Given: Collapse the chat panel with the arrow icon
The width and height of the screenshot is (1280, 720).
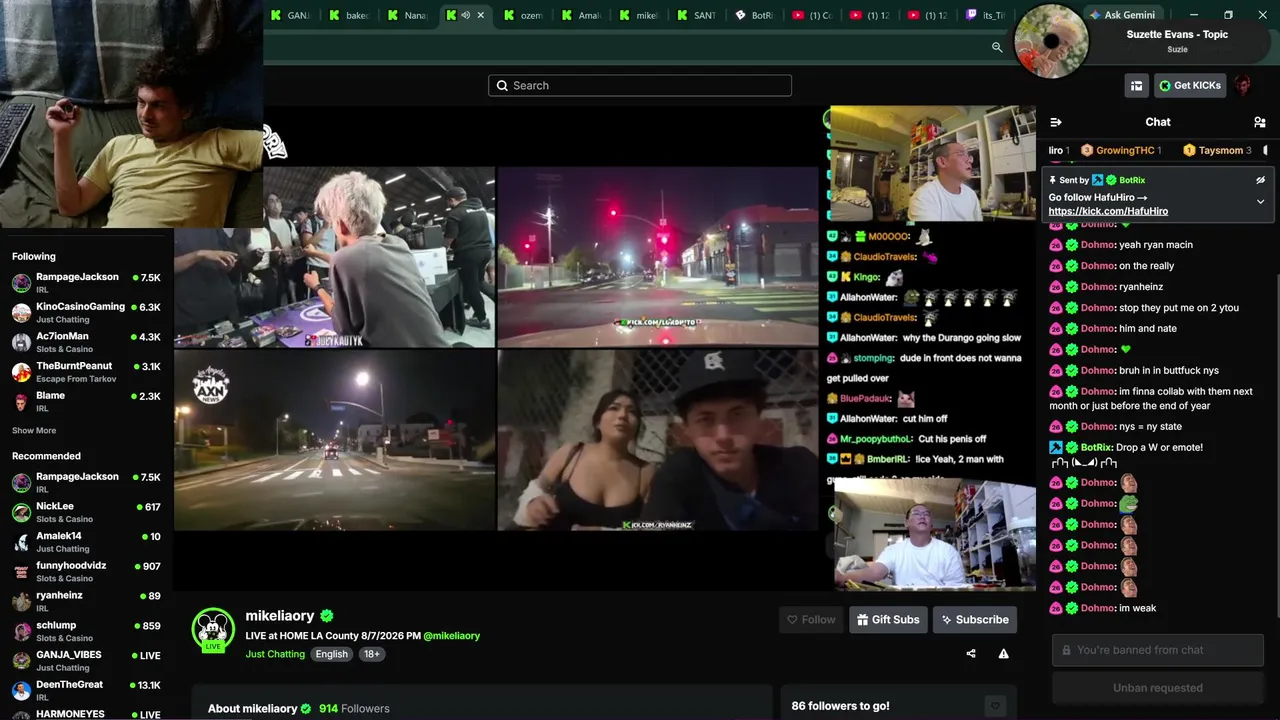Looking at the screenshot, I should click(1055, 122).
